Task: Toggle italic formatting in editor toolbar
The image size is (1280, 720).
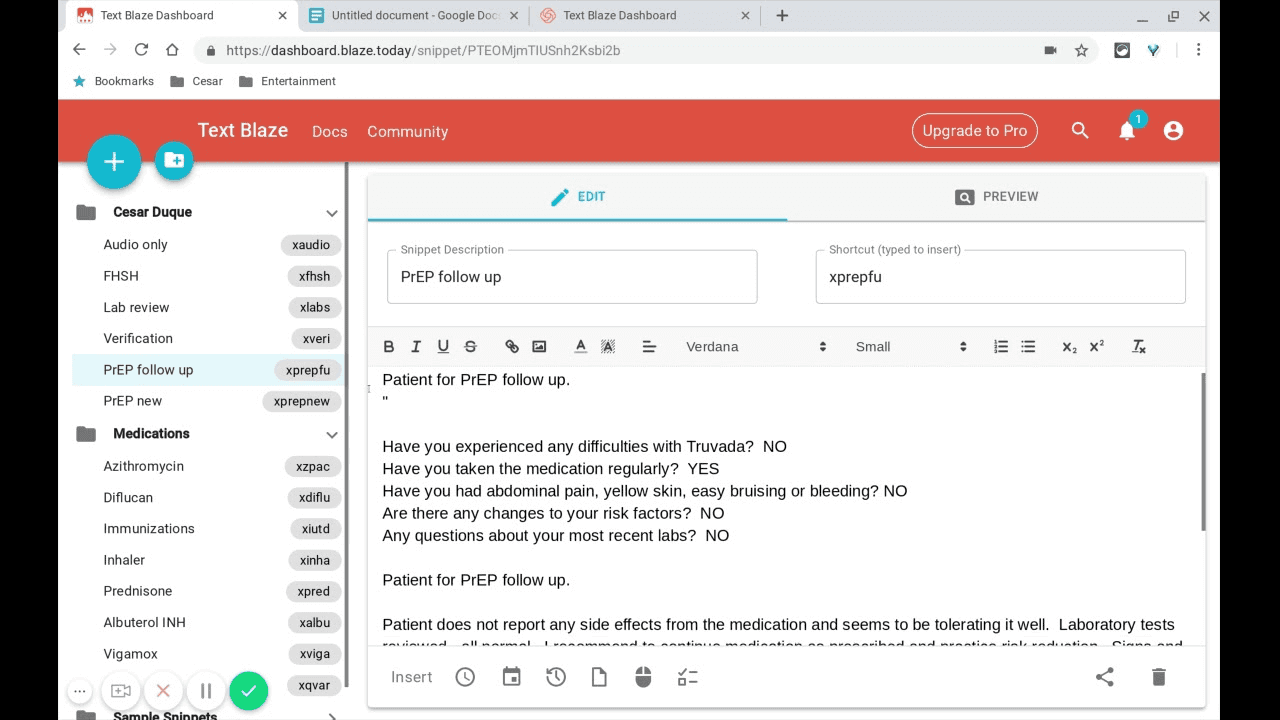Action: 416,347
